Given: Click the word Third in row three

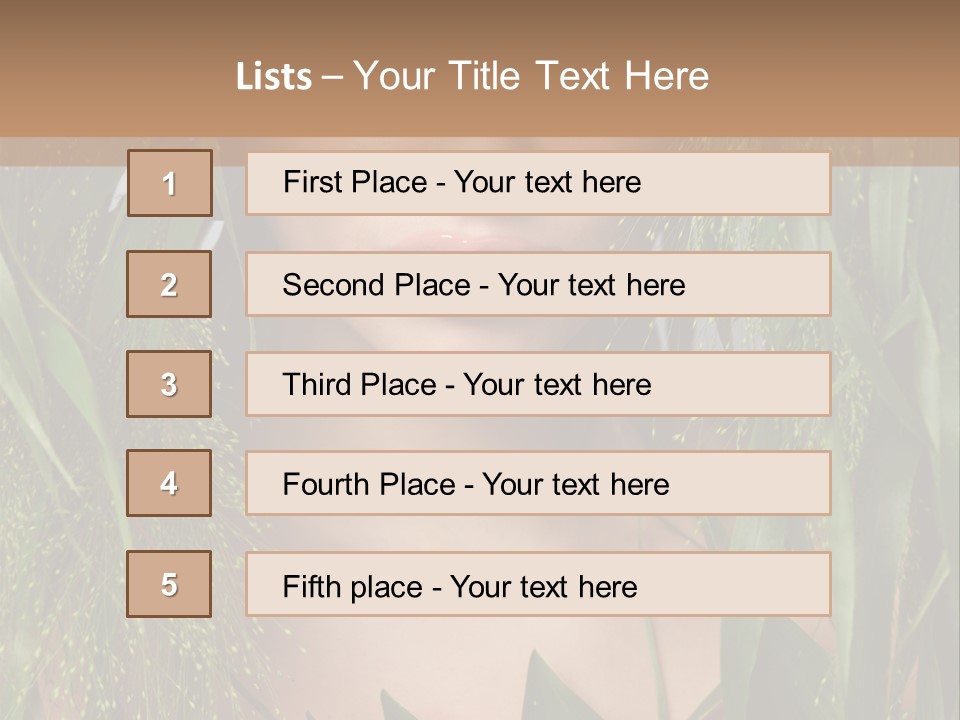Looking at the screenshot, I should (316, 385).
